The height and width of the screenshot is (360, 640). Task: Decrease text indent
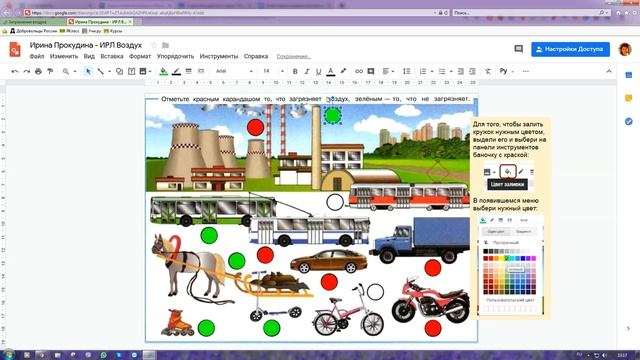coord(461,71)
